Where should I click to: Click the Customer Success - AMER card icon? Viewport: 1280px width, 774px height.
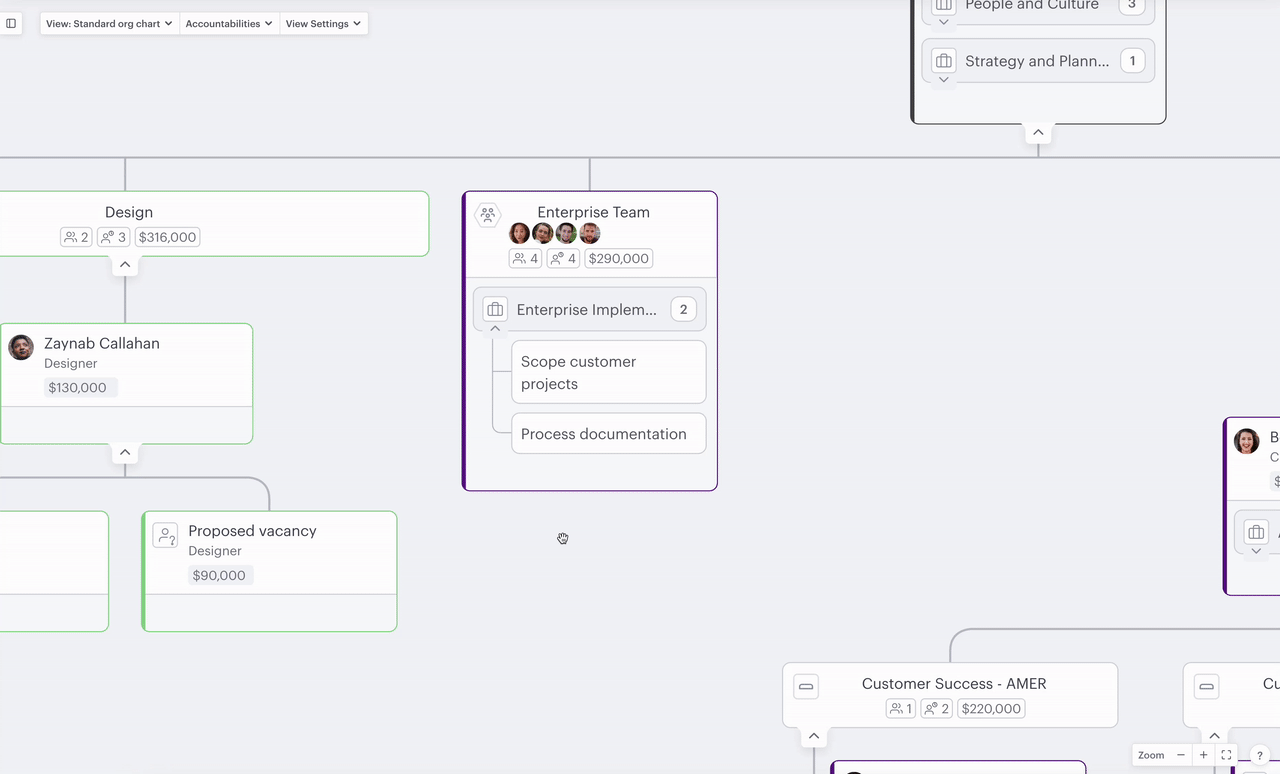[806, 686]
